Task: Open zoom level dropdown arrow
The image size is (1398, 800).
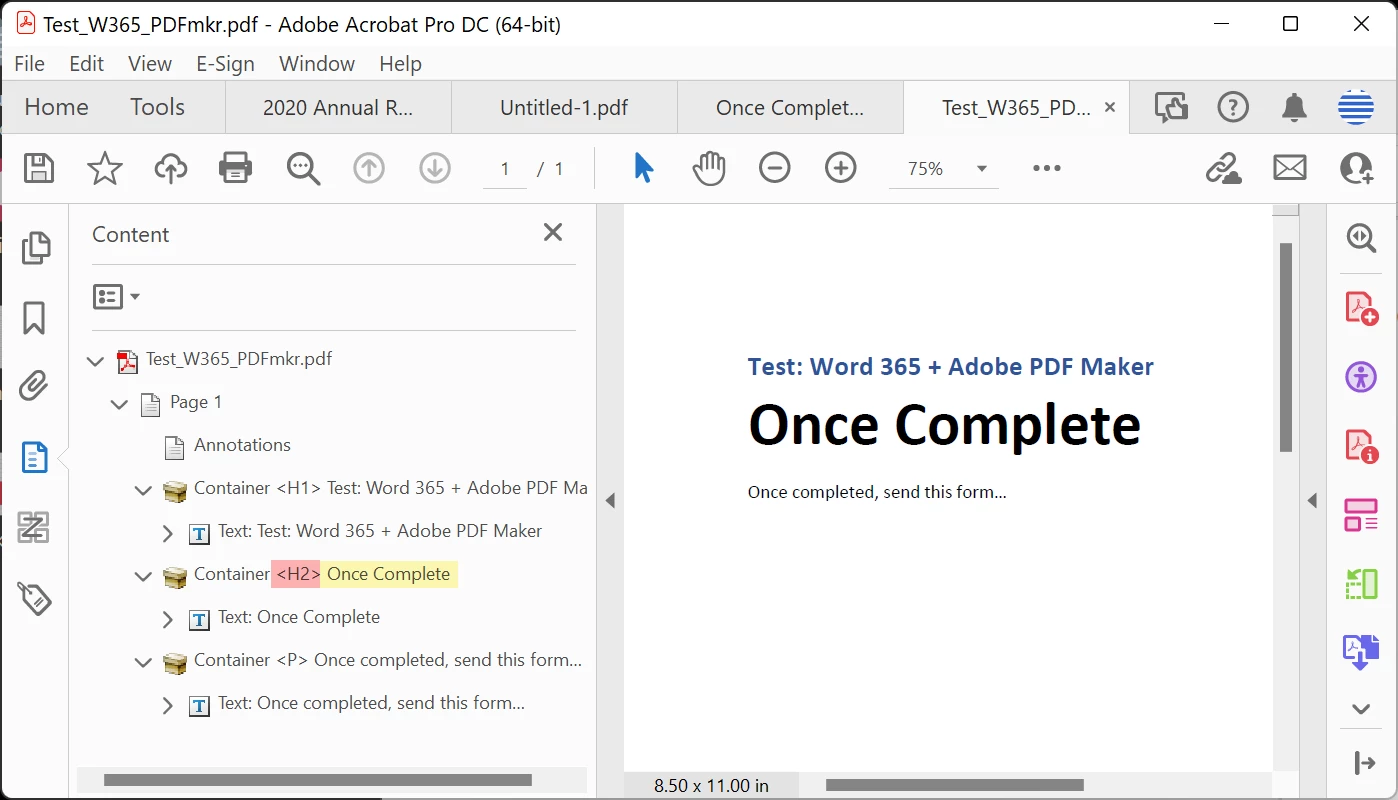Action: 982,169
